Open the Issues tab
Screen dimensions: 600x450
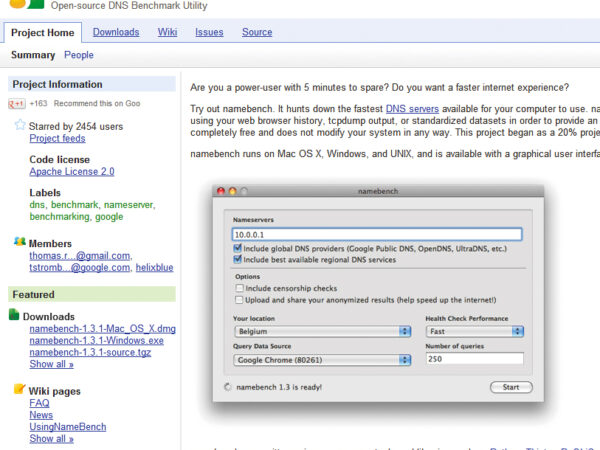[x=209, y=32]
